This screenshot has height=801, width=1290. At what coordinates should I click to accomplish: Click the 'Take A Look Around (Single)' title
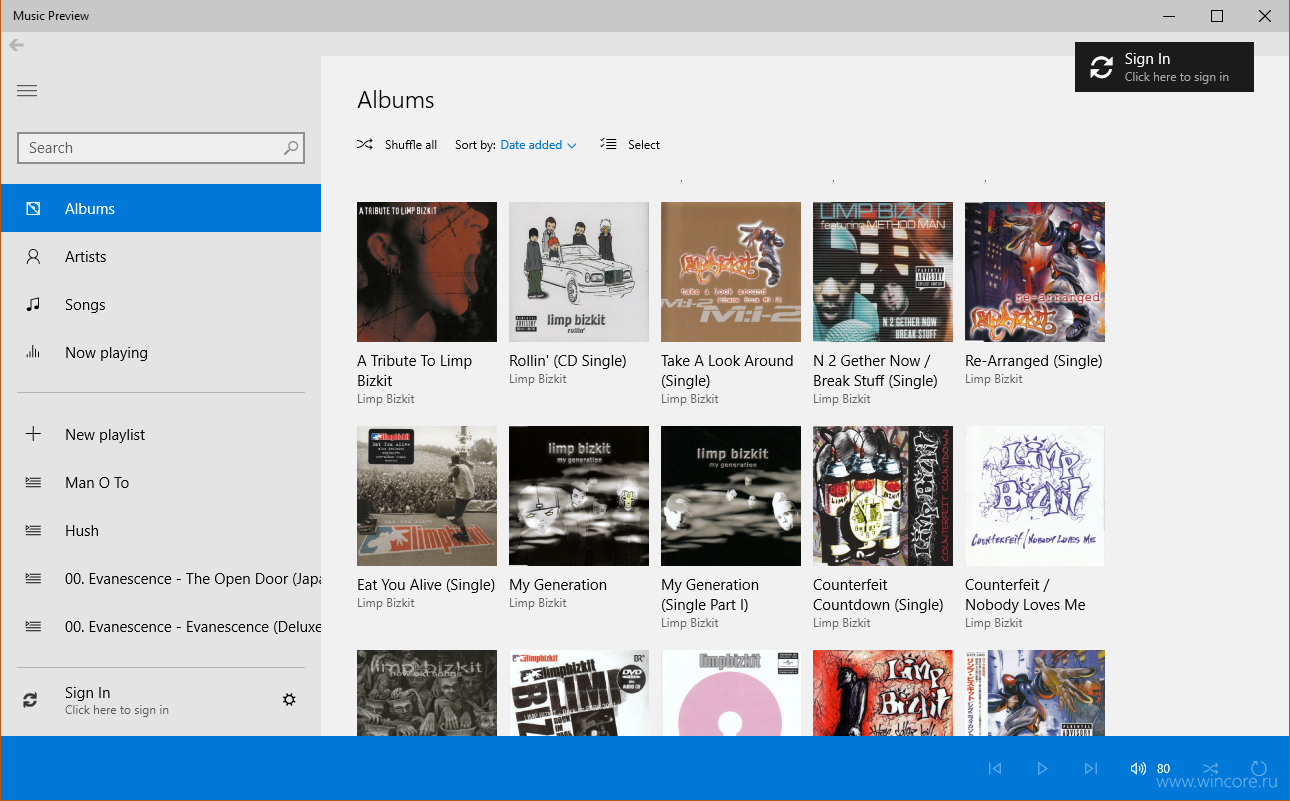pyautogui.click(x=727, y=371)
